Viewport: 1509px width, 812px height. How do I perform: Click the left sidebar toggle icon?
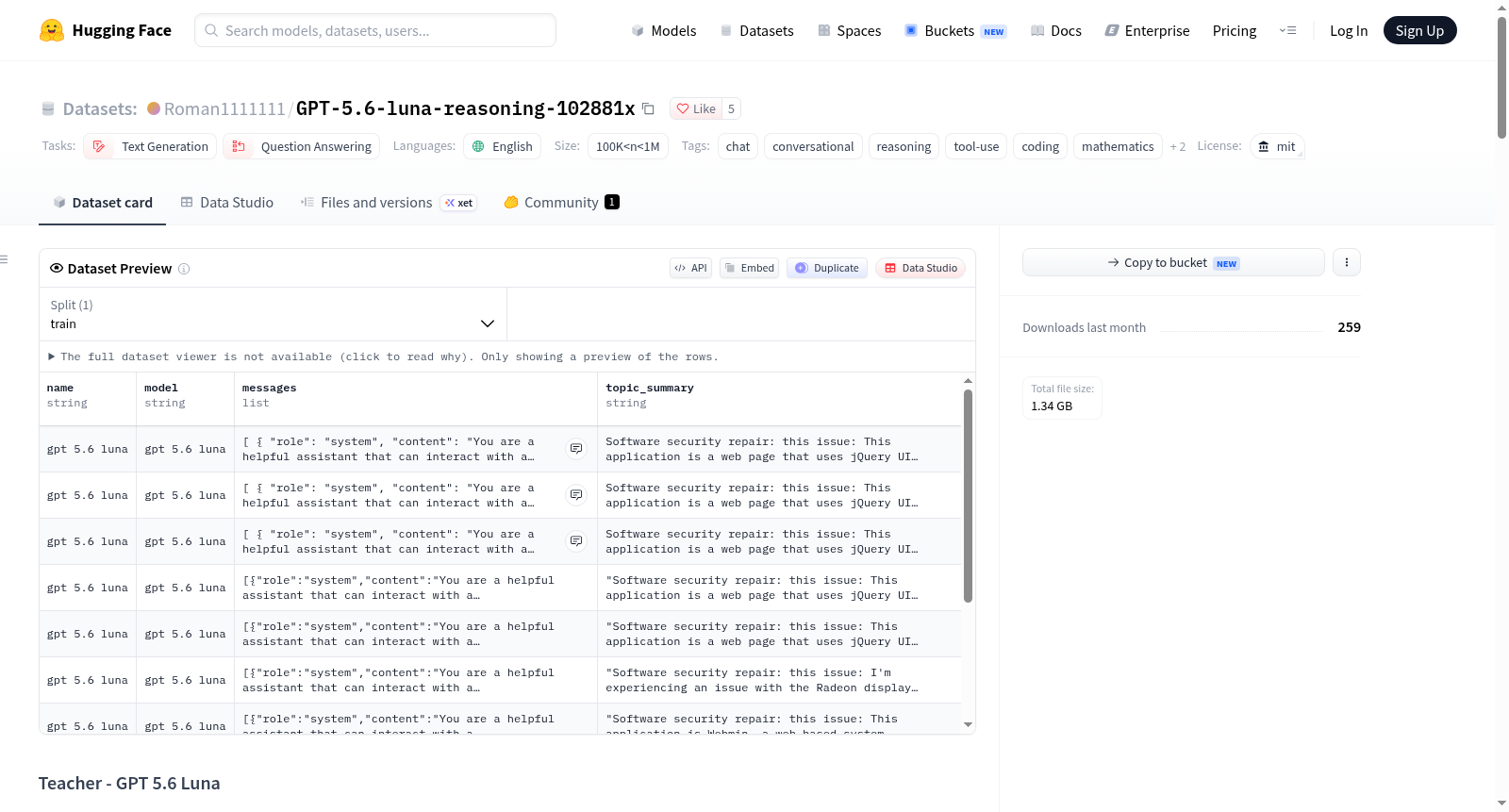point(4,259)
